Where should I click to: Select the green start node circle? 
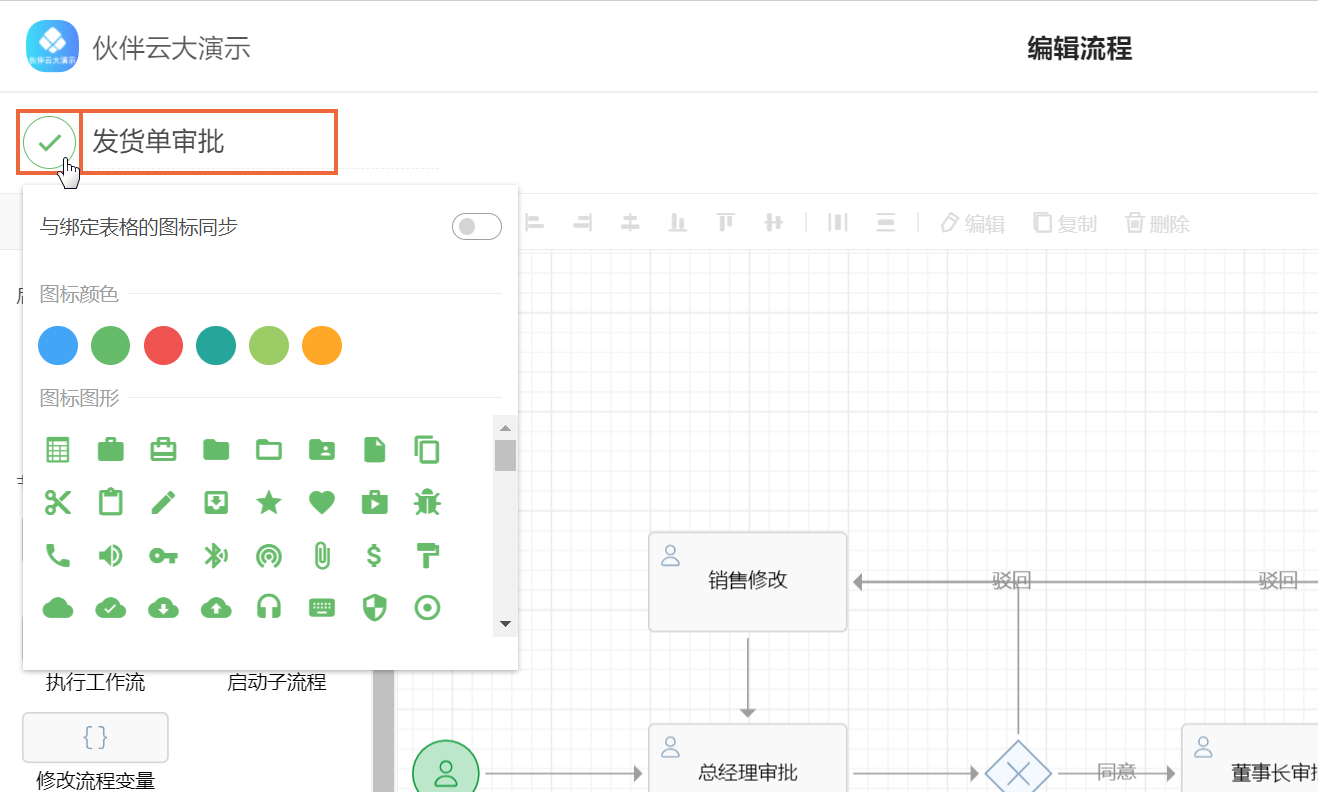[446, 767]
